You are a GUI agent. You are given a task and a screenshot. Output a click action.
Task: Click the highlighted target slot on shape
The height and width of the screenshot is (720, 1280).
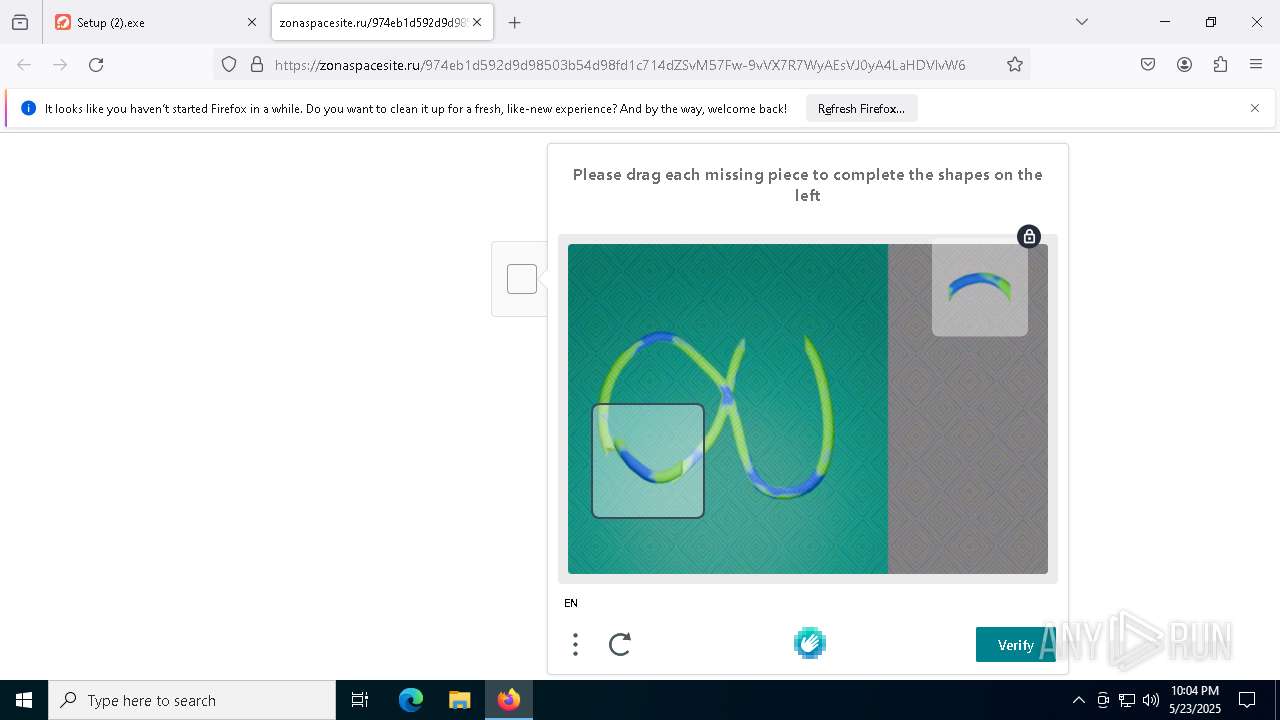[648, 461]
